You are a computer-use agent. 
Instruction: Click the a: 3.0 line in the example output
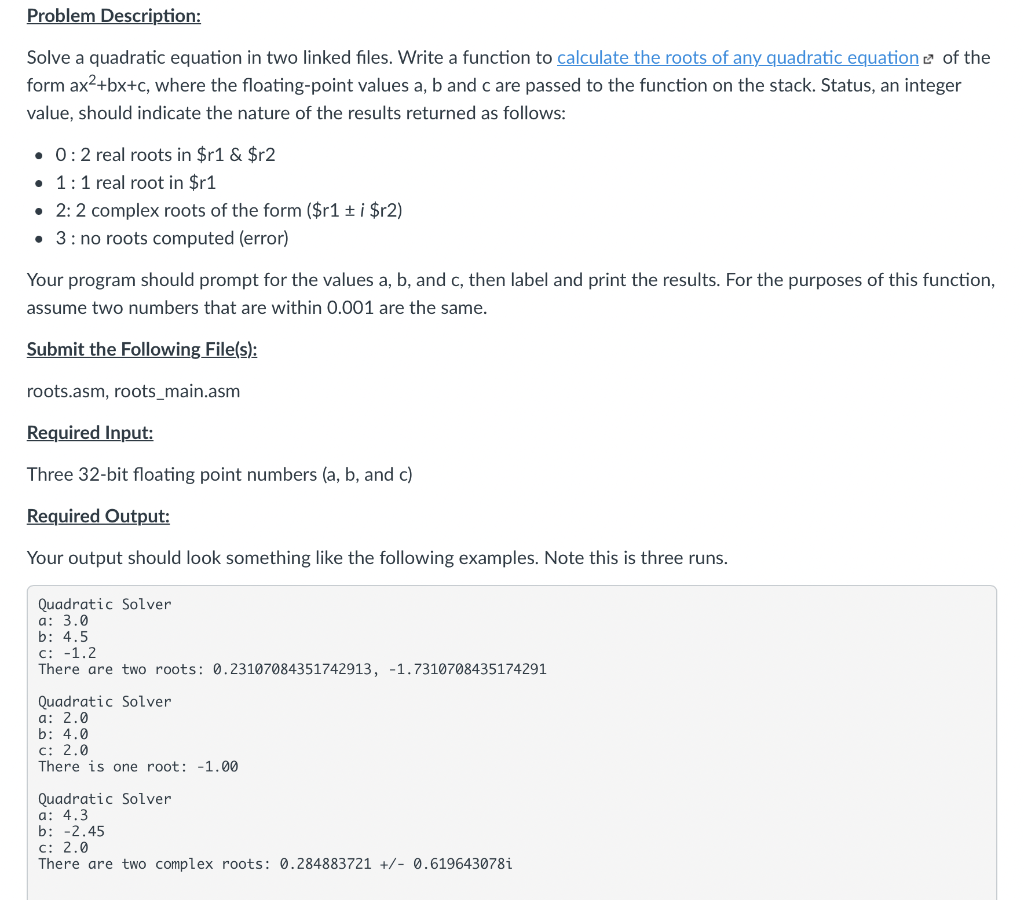pyautogui.click(x=63, y=620)
